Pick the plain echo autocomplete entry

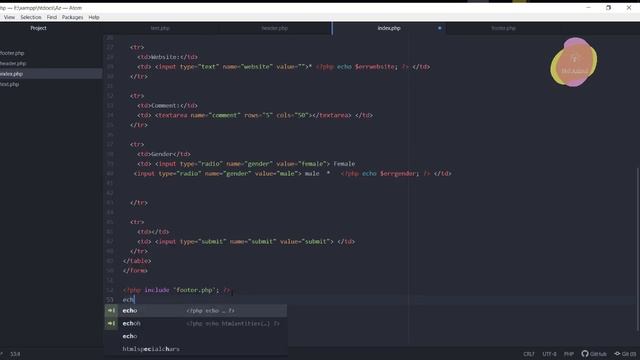pyautogui.click(x=196, y=336)
